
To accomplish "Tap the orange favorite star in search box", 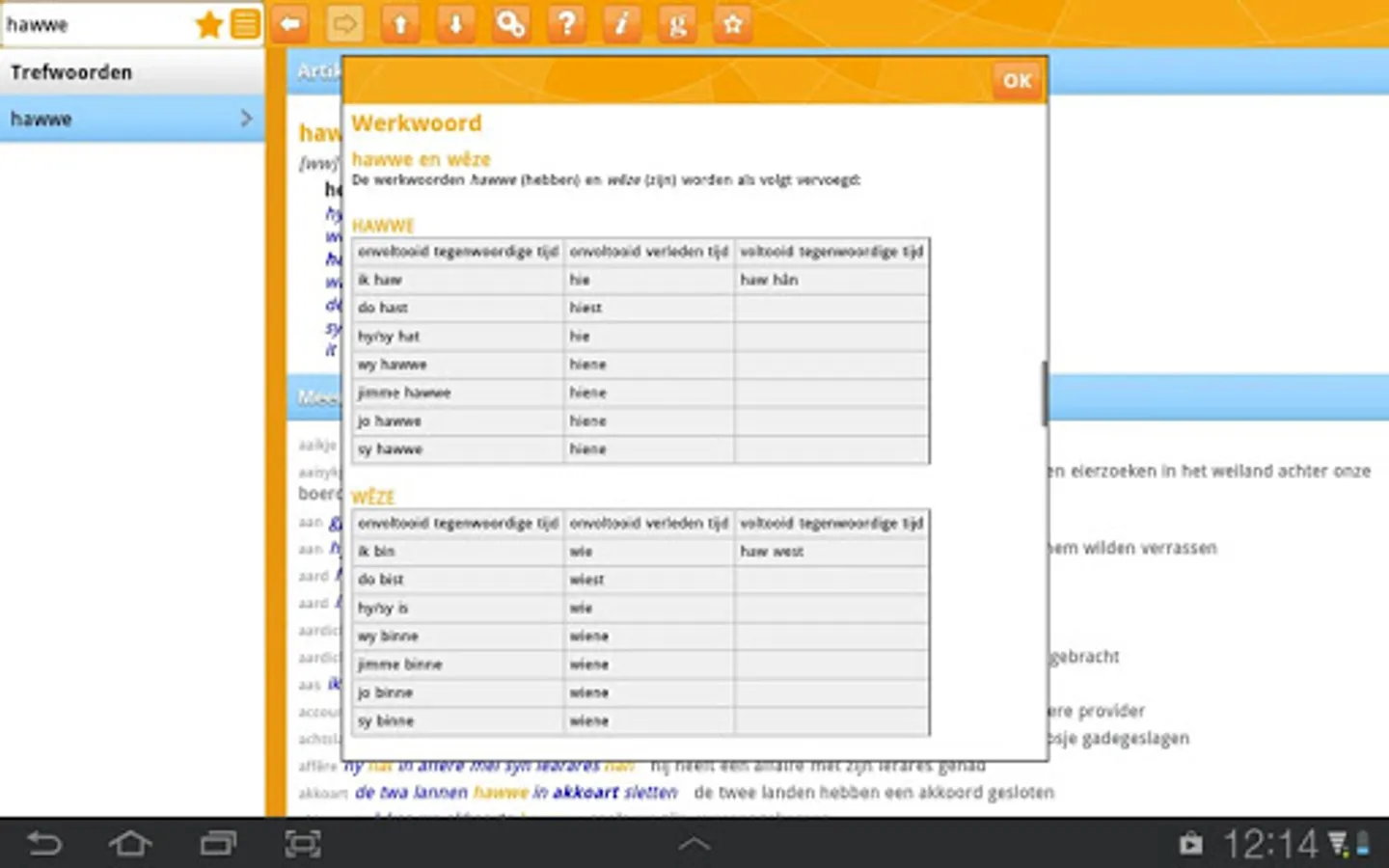I will click(x=208, y=24).
